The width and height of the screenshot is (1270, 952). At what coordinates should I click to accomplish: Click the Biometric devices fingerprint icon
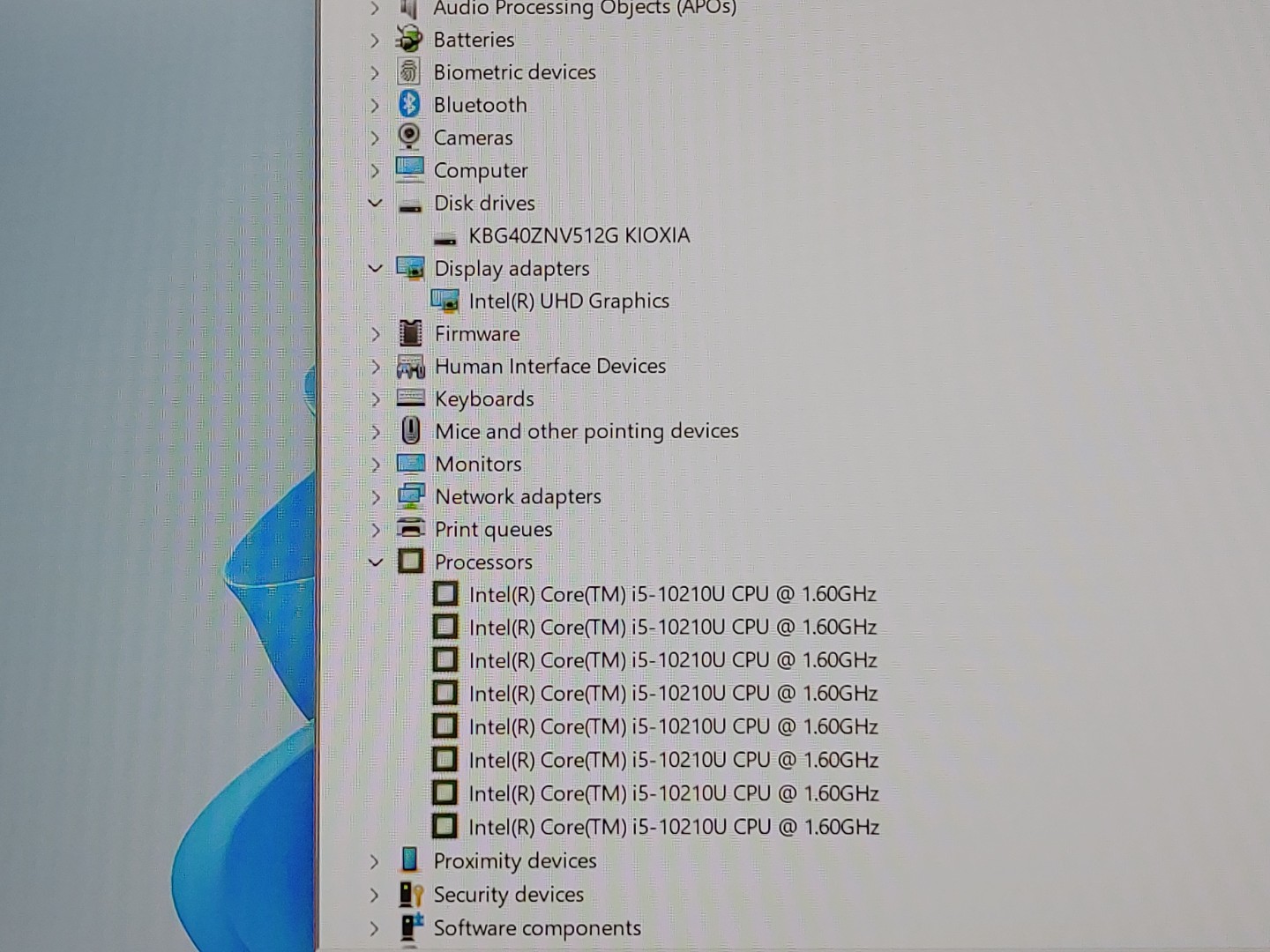(408, 71)
